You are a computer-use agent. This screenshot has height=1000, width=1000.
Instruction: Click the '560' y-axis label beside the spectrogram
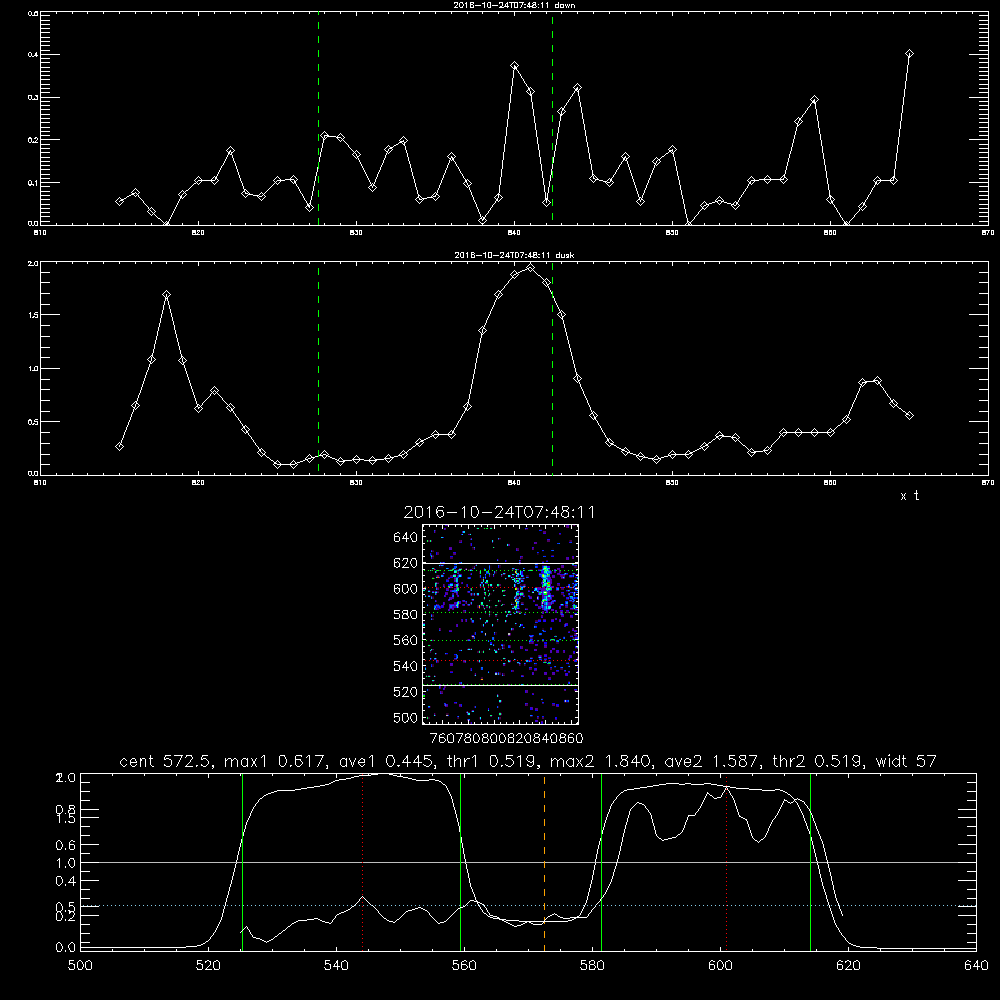(x=406, y=640)
